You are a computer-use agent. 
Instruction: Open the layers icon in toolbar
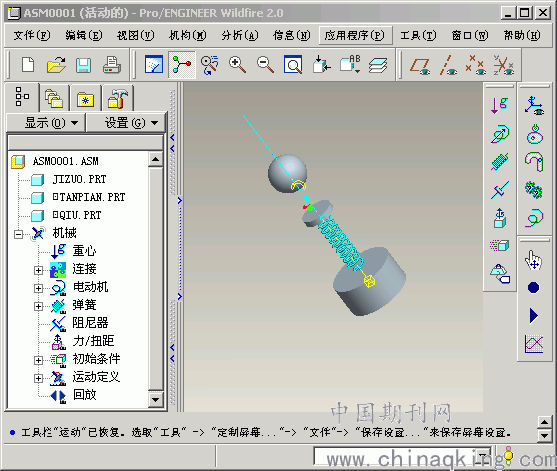pos(378,65)
